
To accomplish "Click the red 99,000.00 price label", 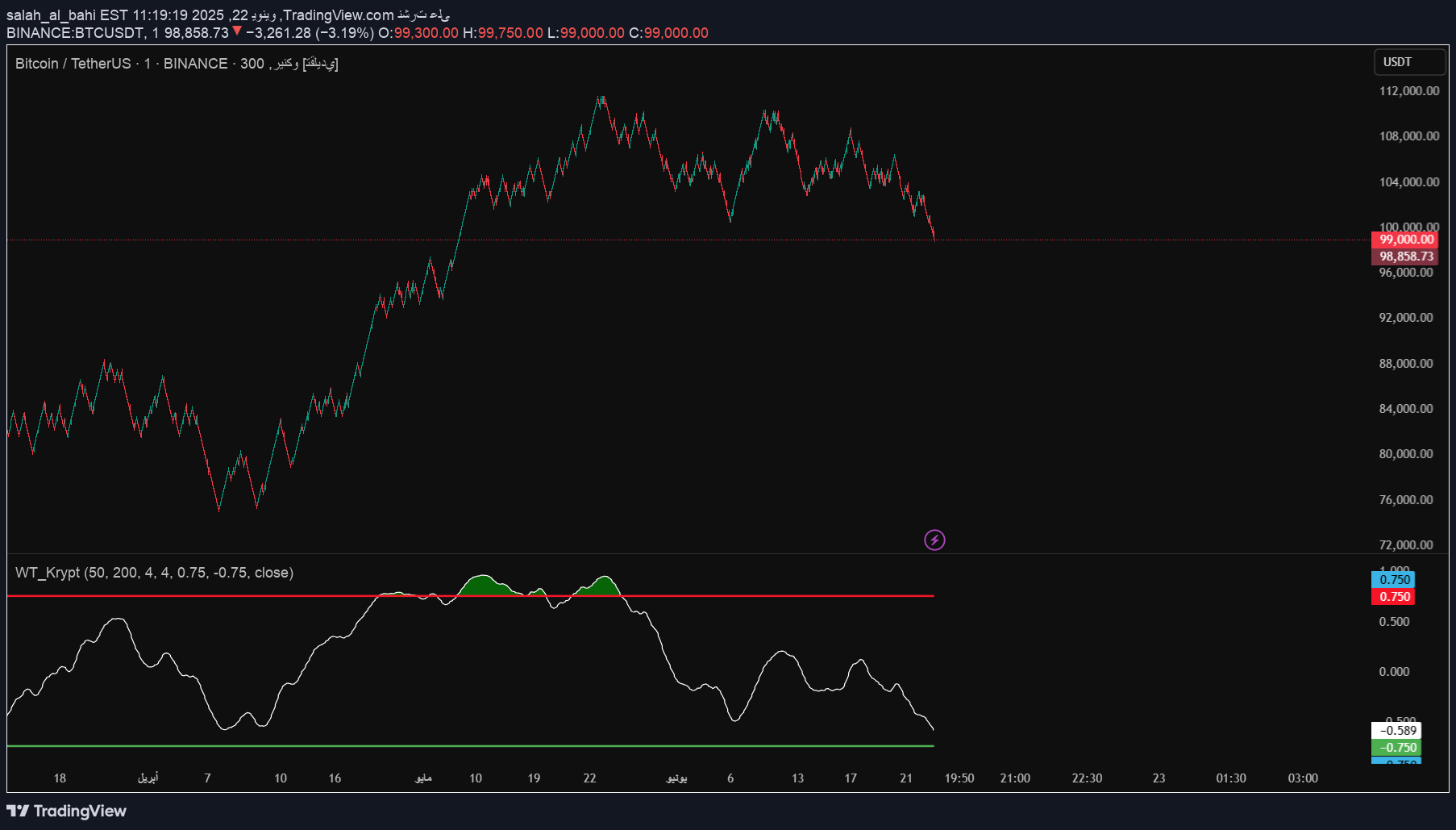I will 1405,240.
